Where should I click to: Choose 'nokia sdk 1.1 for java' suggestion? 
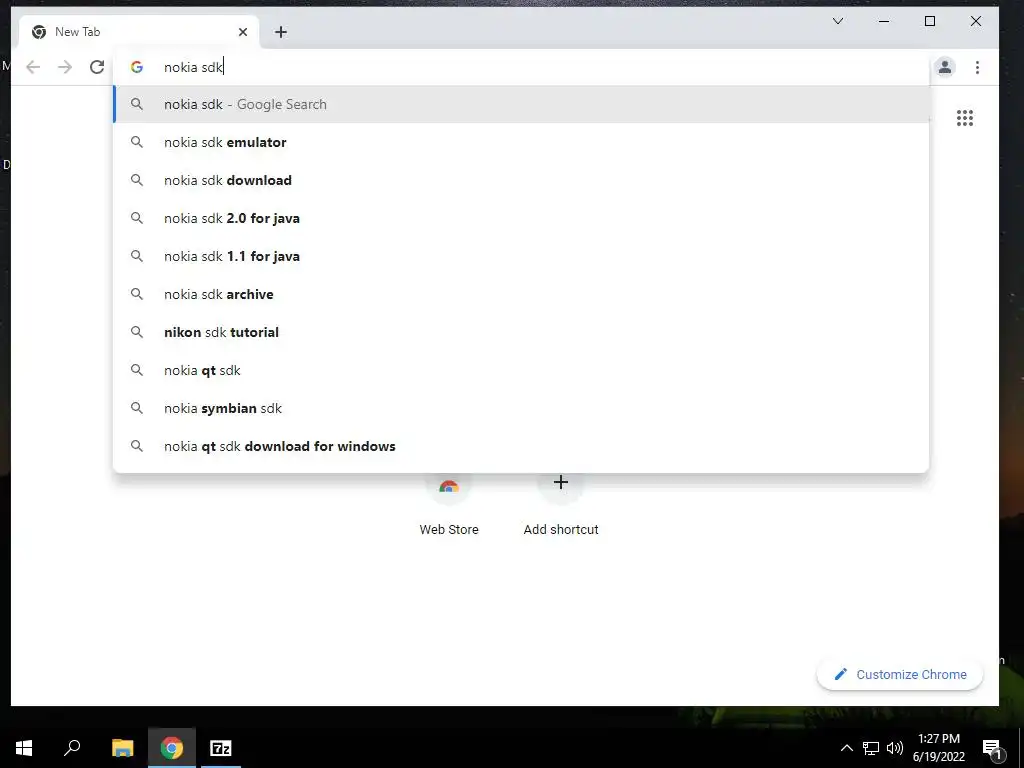[x=521, y=256]
